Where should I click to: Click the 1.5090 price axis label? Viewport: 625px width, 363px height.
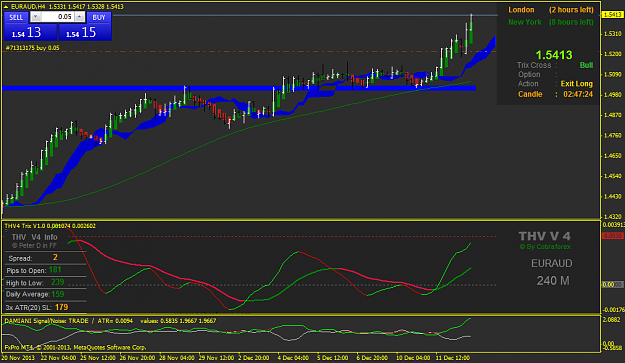coord(613,75)
